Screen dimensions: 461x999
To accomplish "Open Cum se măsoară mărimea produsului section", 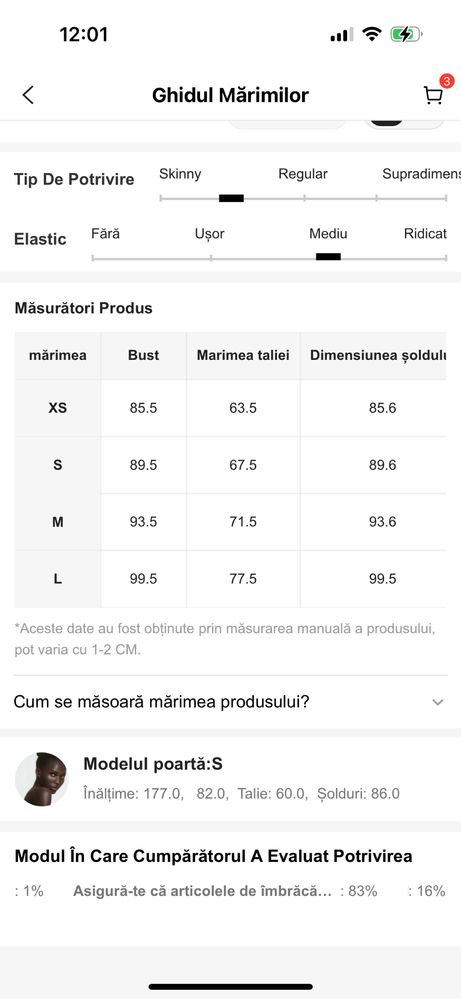I will click(230, 702).
